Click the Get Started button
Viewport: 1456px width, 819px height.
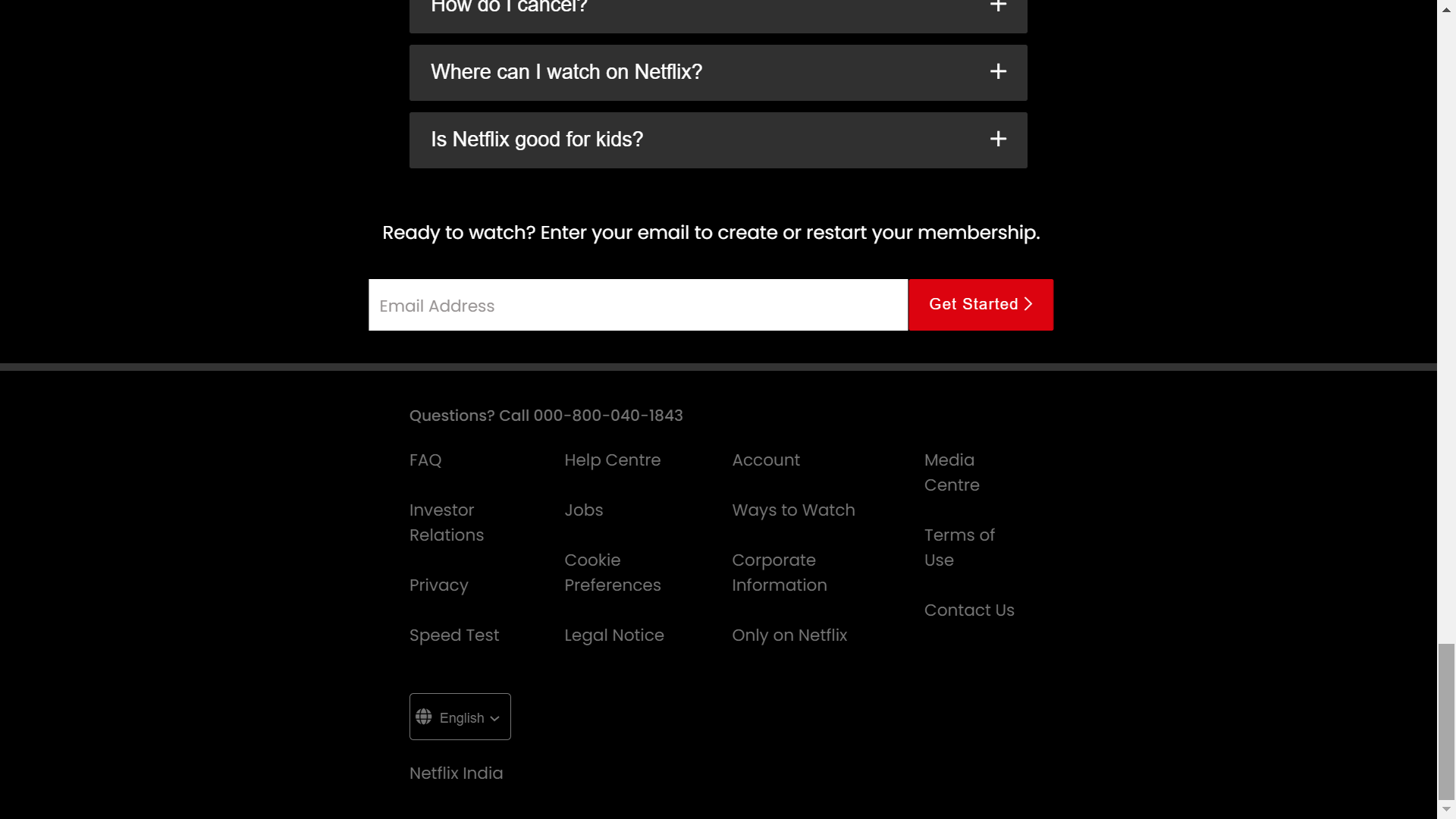tap(981, 304)
